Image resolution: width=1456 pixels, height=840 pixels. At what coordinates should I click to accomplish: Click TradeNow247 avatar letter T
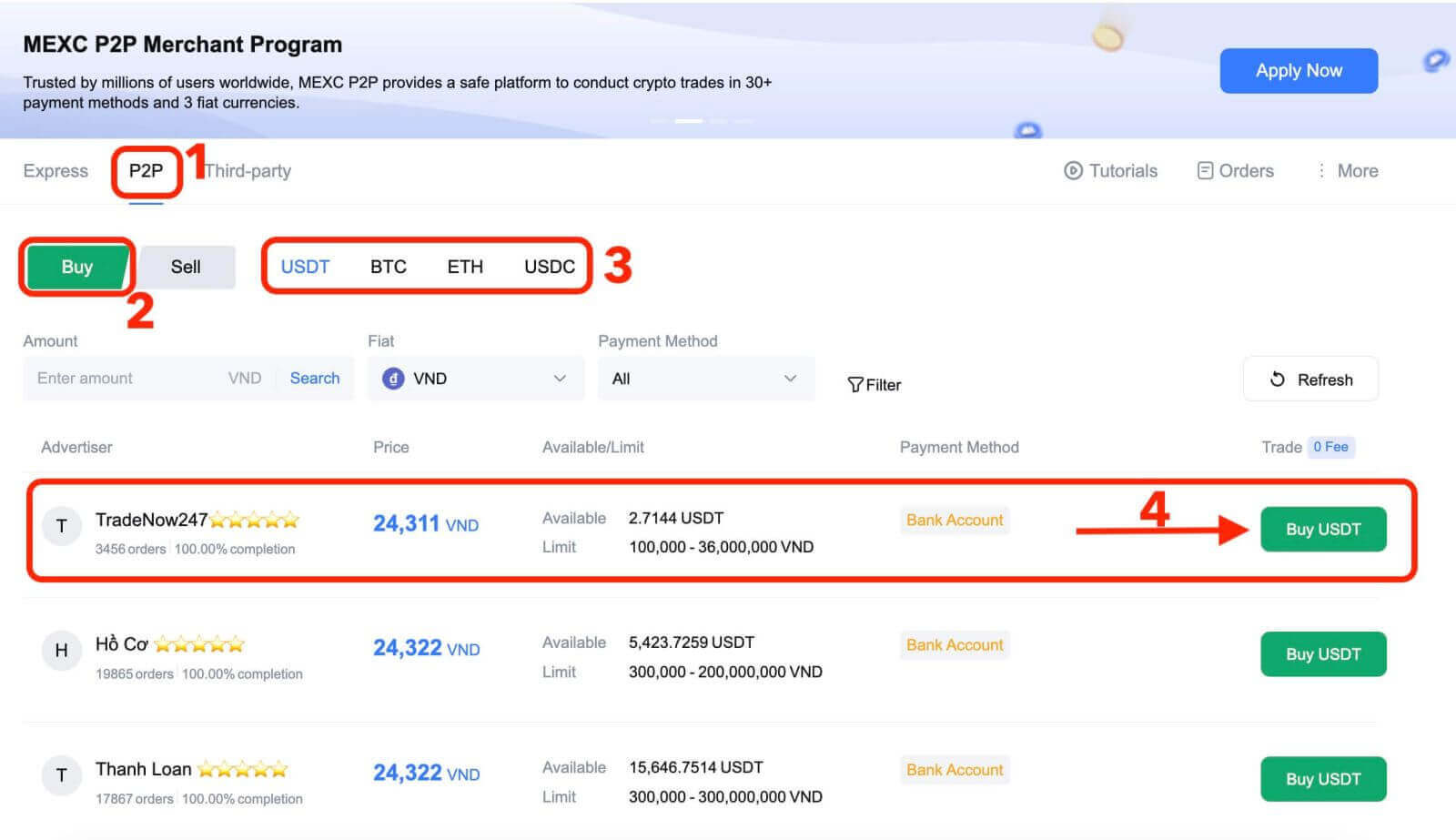tap(62, 526)
